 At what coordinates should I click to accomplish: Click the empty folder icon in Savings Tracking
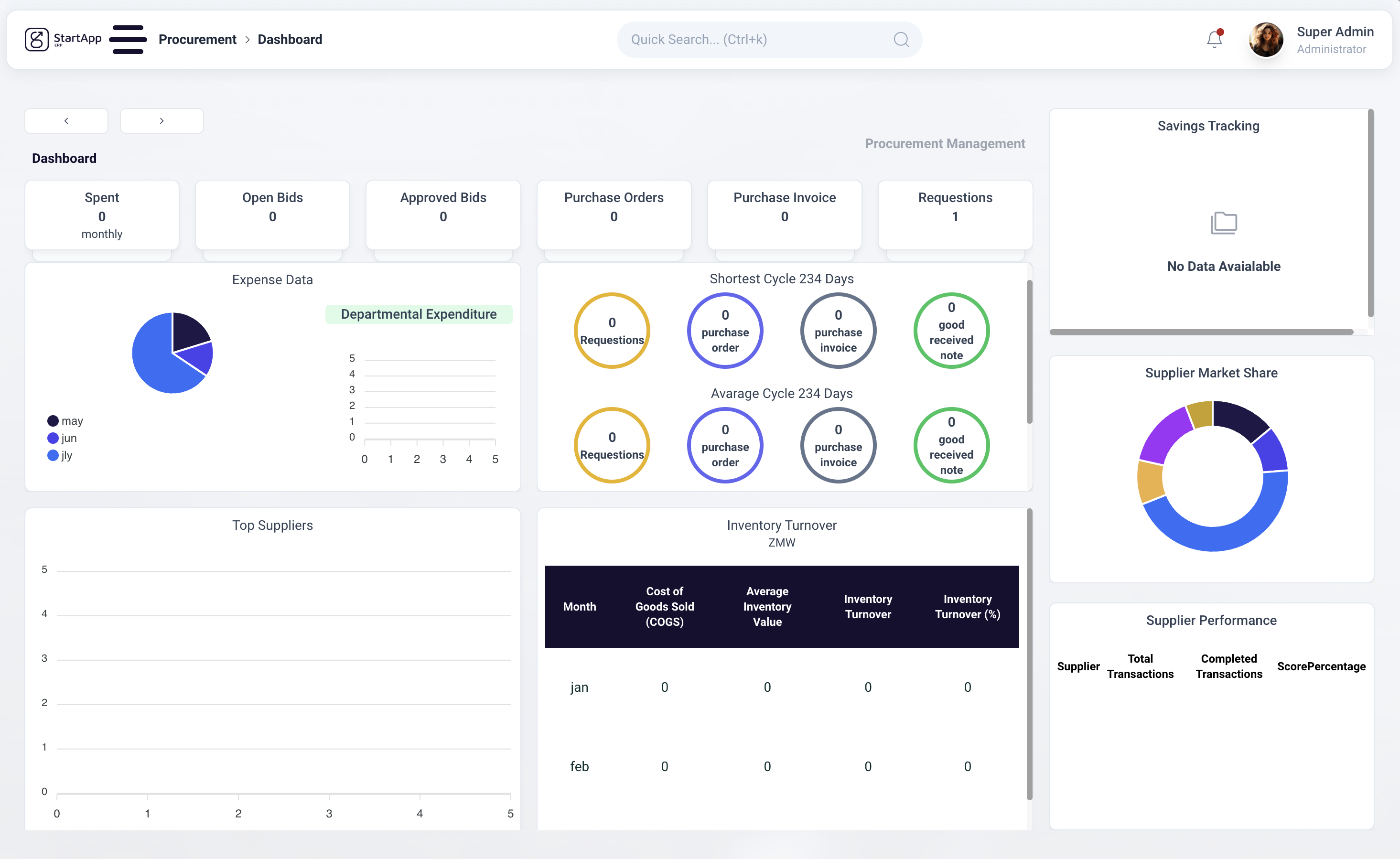(x=1223, y=223)
